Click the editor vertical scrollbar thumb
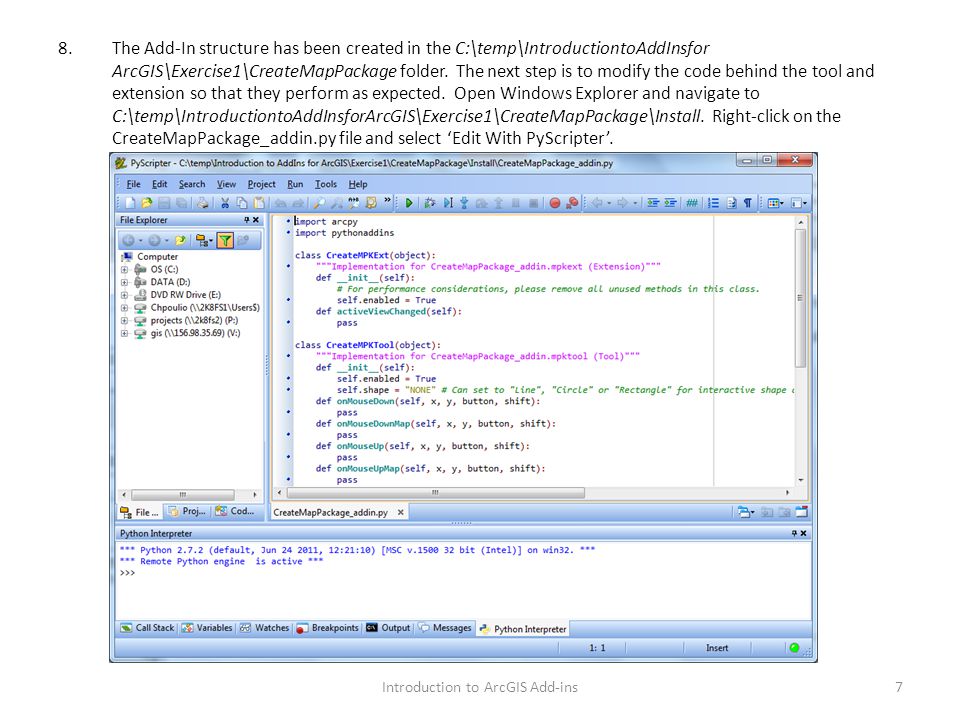 (800, 298)
